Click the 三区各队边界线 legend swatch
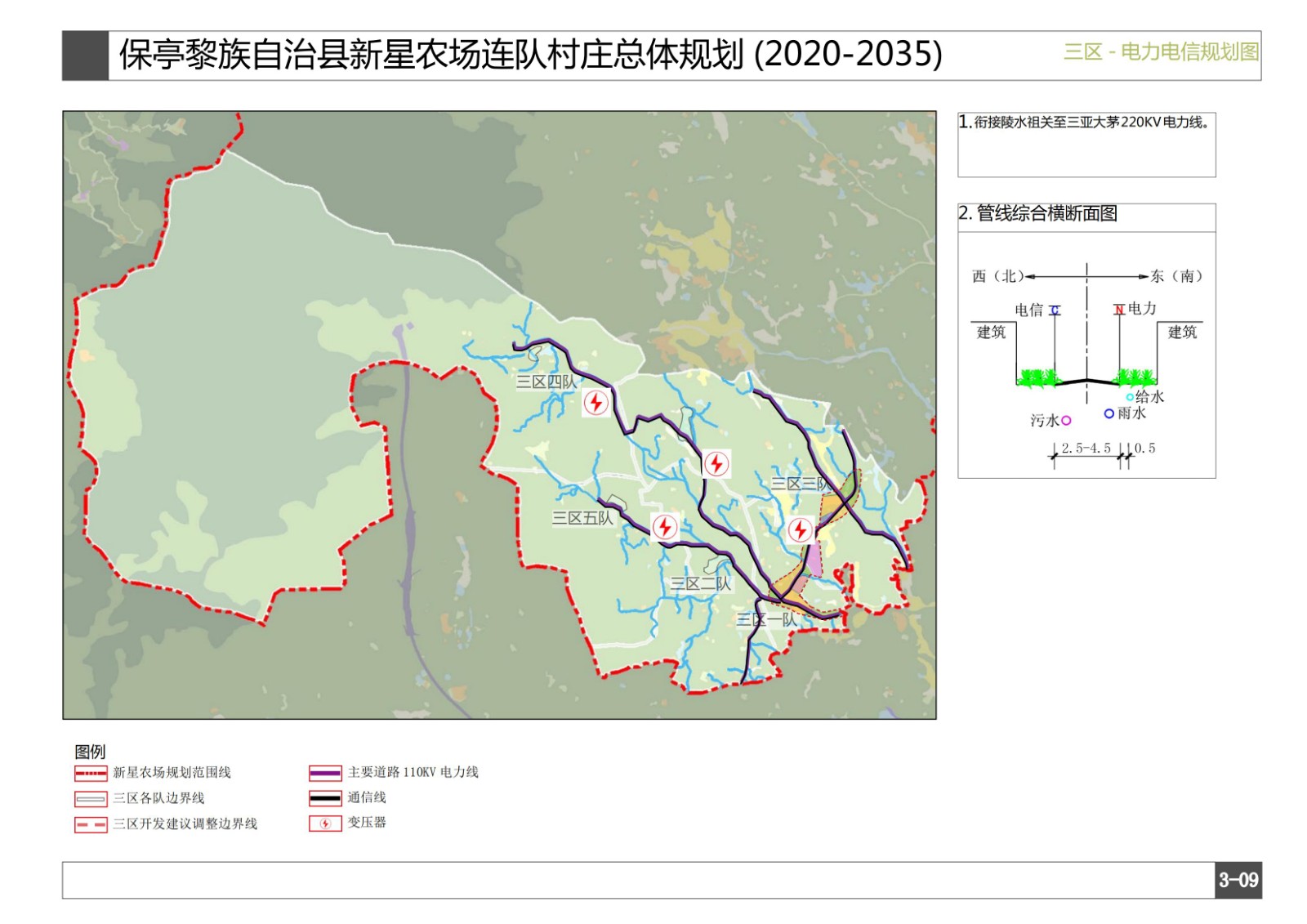 91,799
